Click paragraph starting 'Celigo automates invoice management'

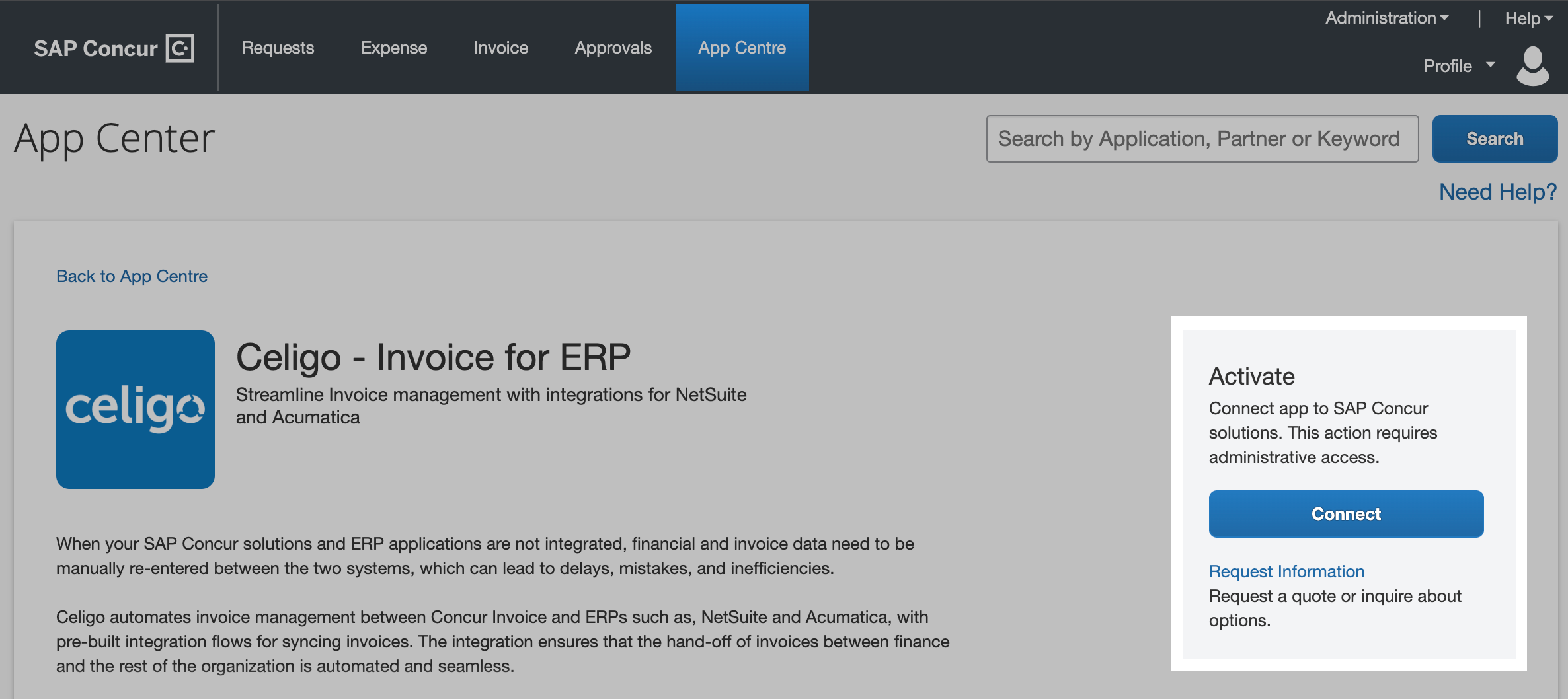coord(502,642)
